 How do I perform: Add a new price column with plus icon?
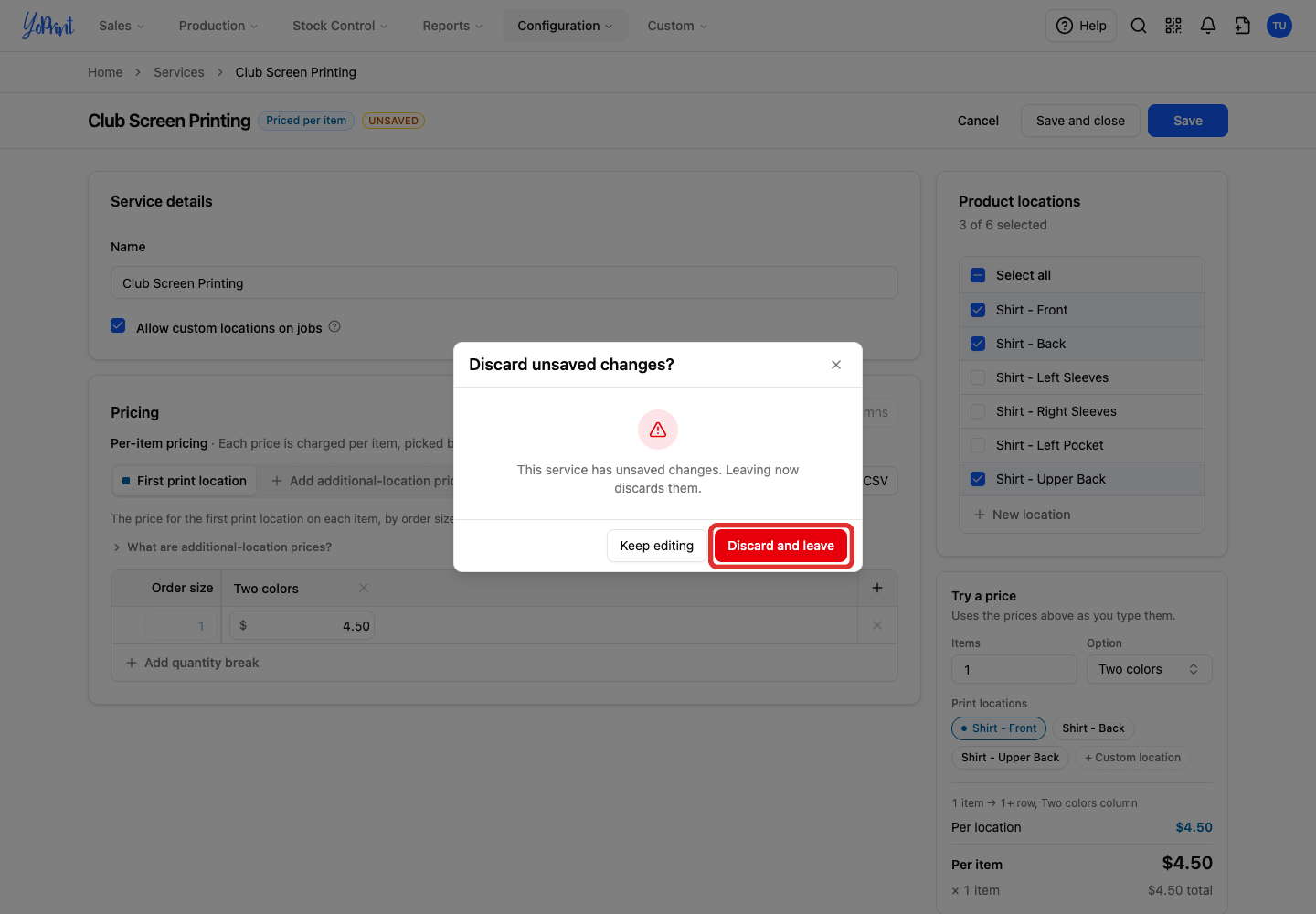tap(877, 588)
